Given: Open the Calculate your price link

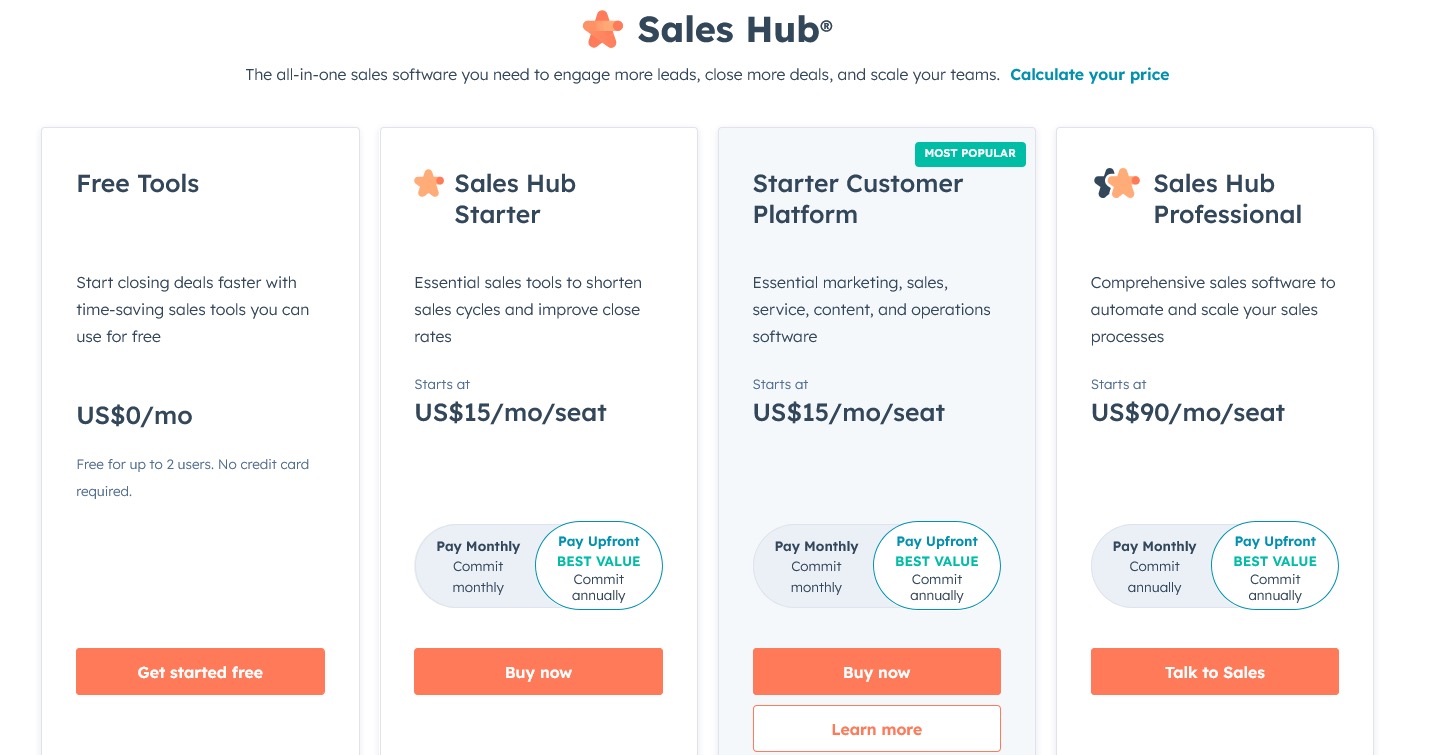Looking at the screenshot, I should point(1089,74).
